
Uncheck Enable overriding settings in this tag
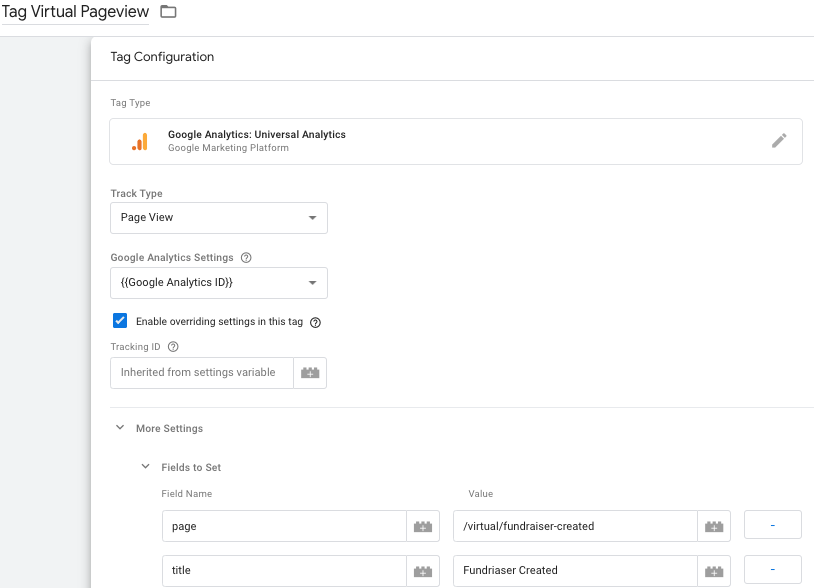pyautogui.click(x=120, y=321)
